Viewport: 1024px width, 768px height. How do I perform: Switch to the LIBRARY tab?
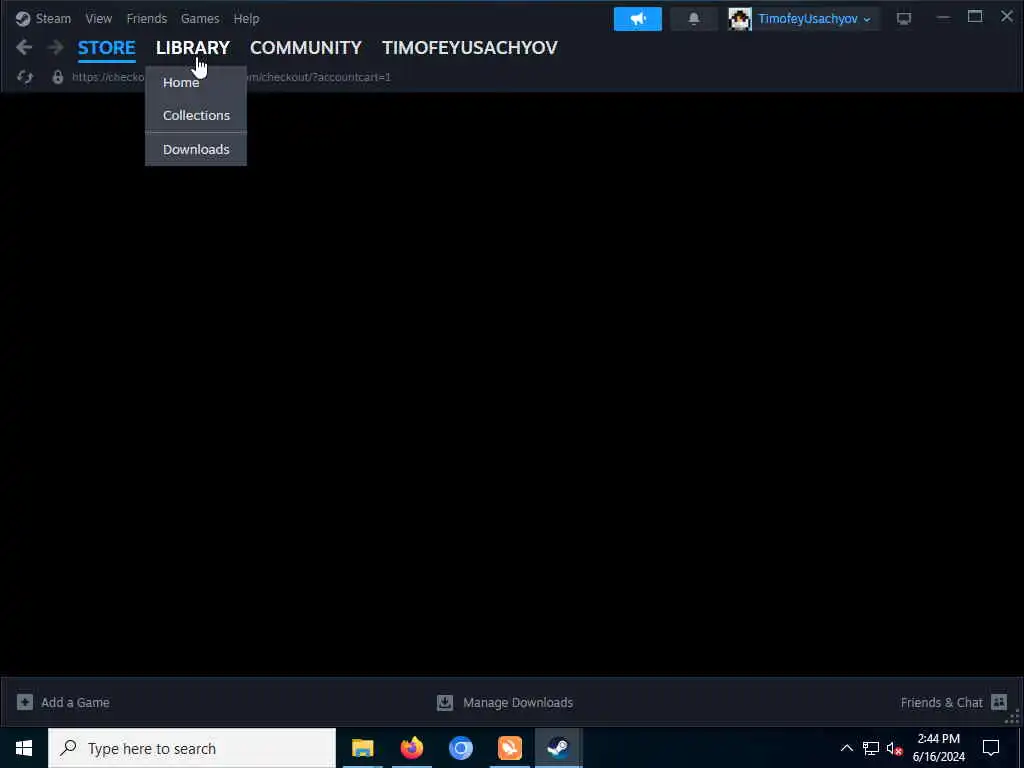(193, 48)
